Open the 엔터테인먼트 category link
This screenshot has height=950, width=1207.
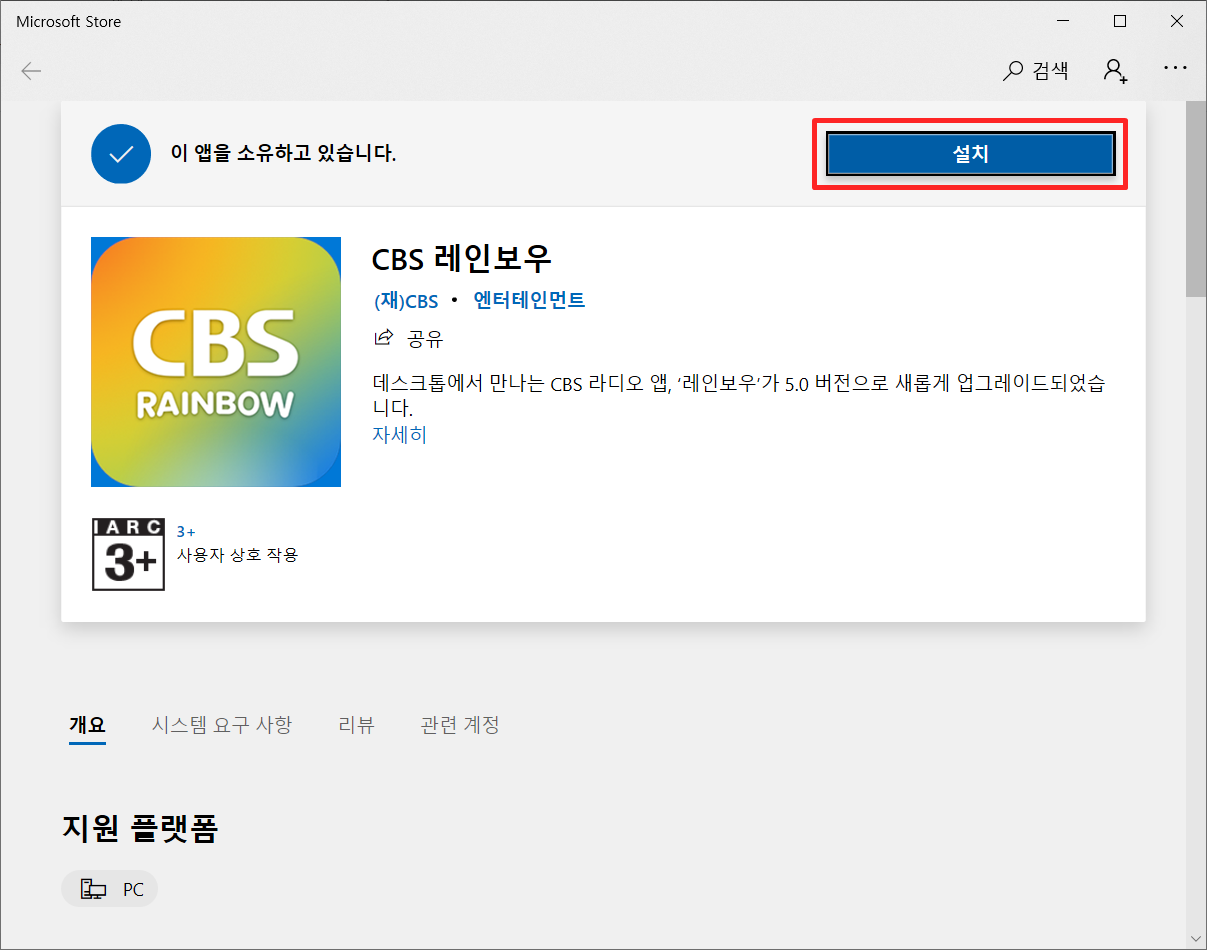click(x=529, y=299)
